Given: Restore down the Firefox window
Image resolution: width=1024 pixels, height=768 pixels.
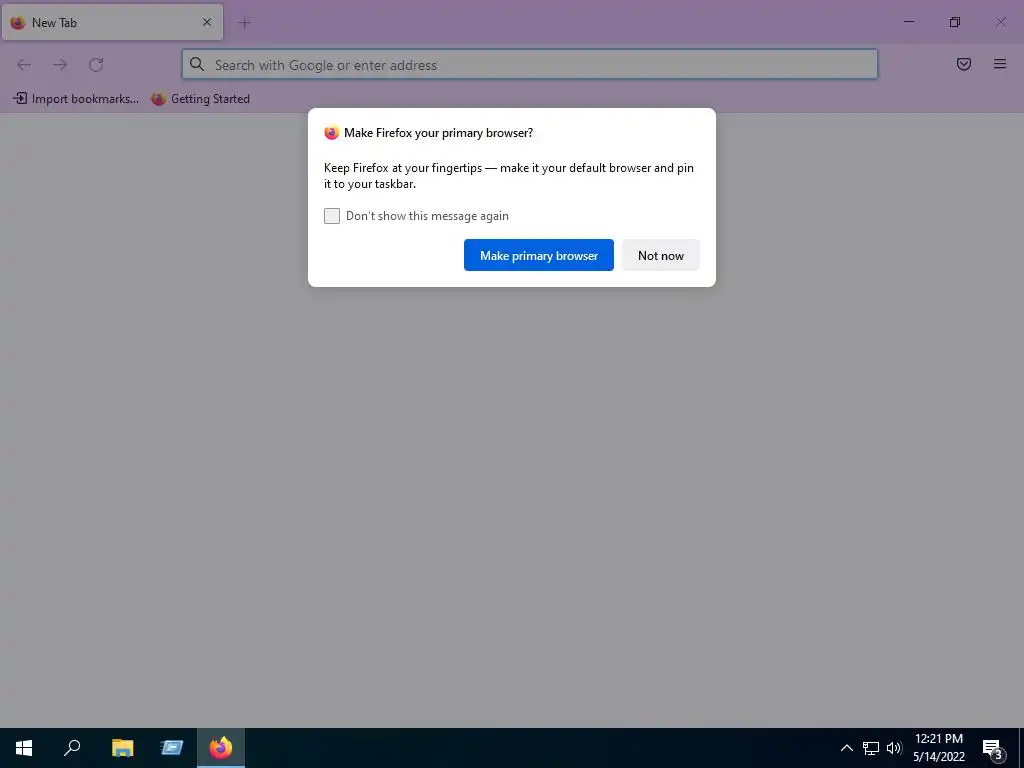Looking at the screenshot, I should point(955,22).
